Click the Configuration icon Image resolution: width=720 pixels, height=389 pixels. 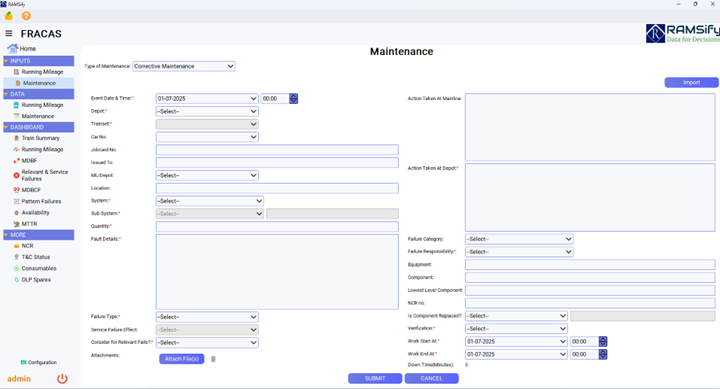pyautogui.click(x=23, y=362)
